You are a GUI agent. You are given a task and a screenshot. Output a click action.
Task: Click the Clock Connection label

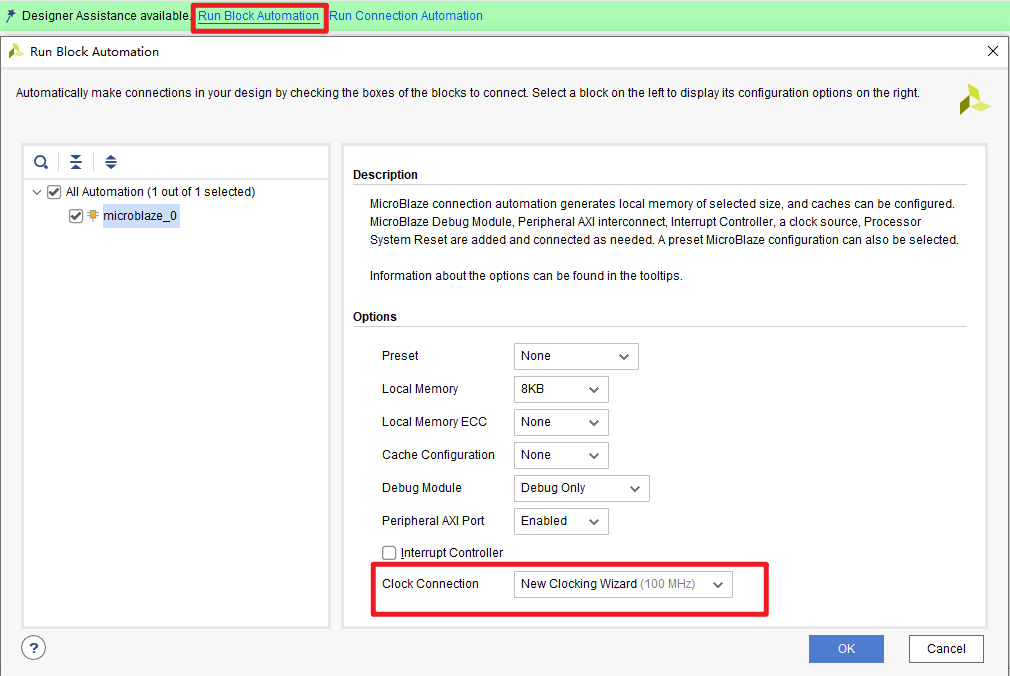point(430,584)
